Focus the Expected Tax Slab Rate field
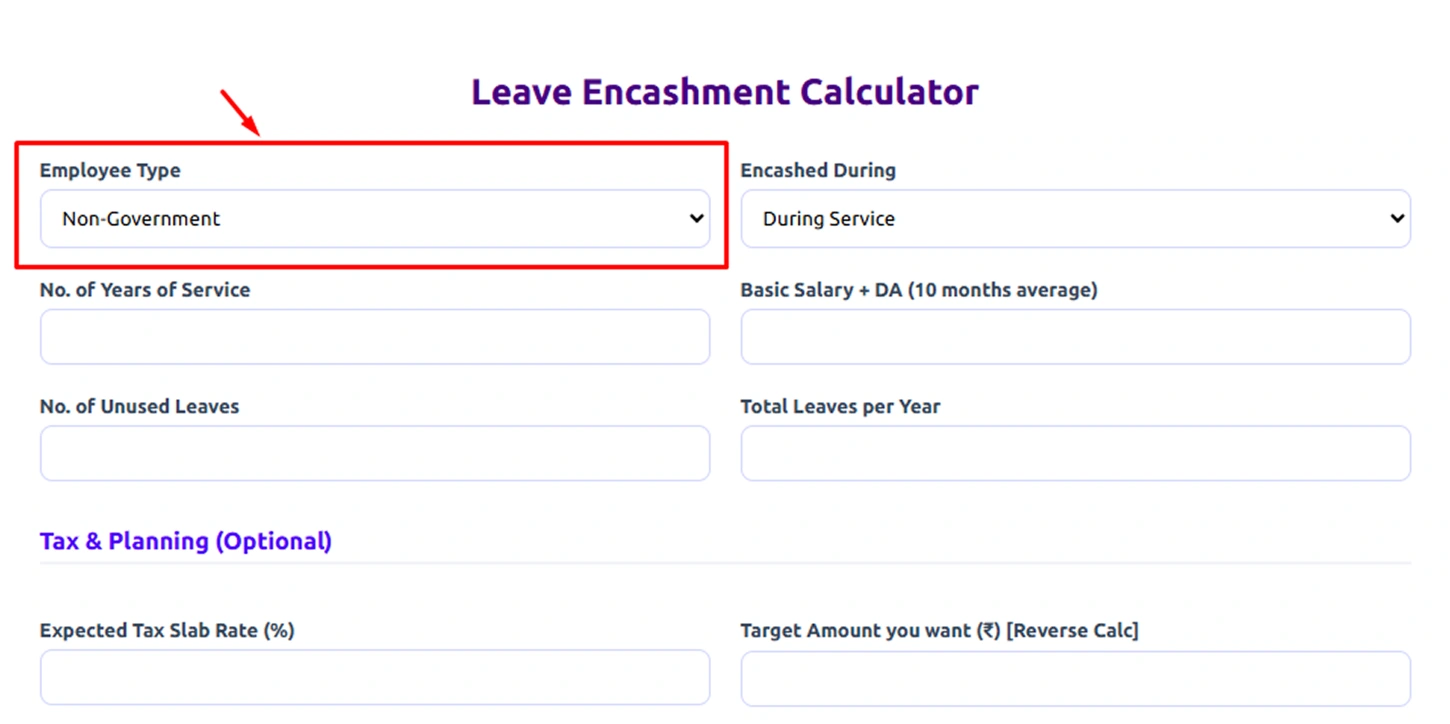 click(x=374, y=678)
